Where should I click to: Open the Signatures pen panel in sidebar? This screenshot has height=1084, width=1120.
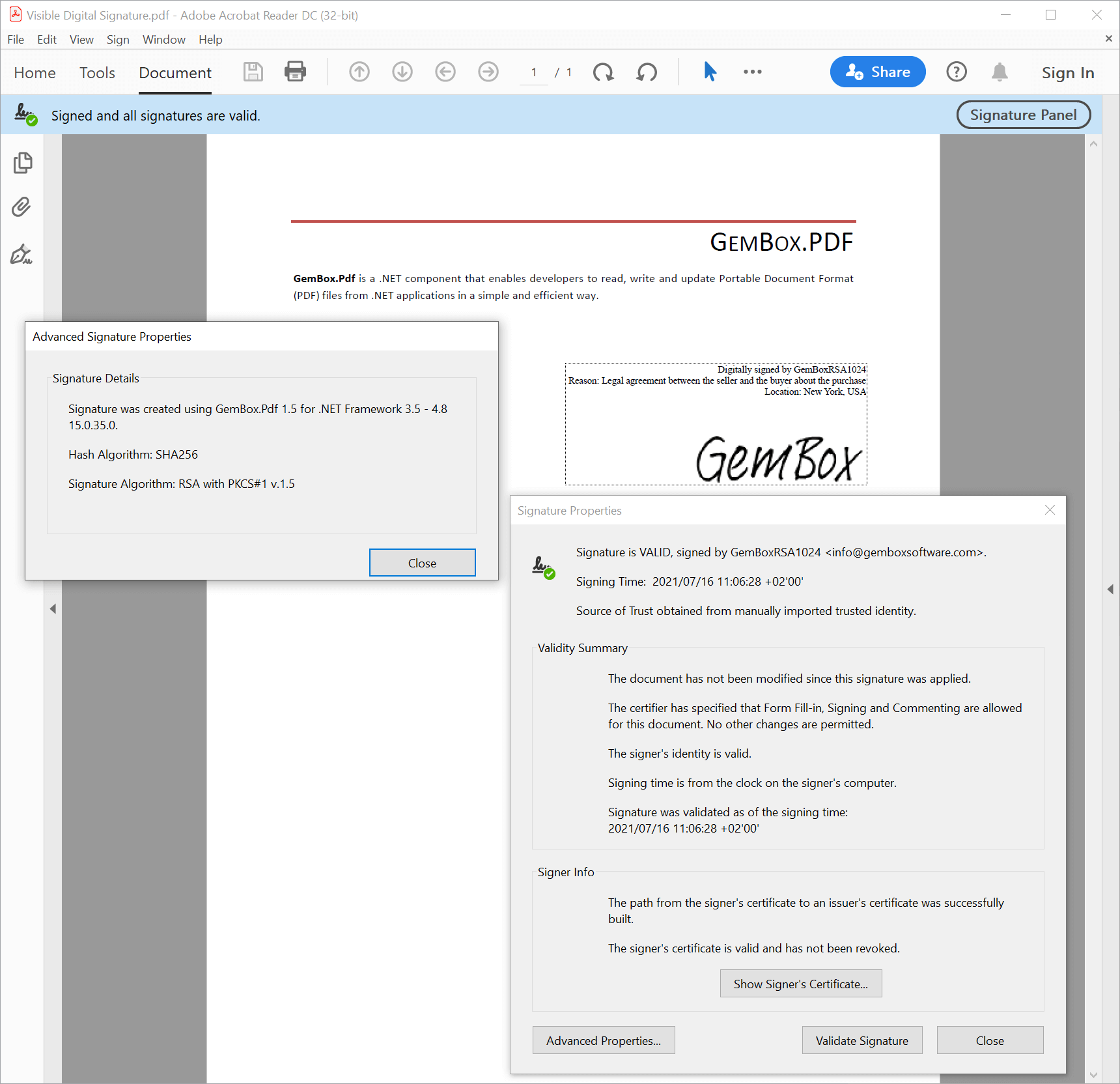coord(21,254)
